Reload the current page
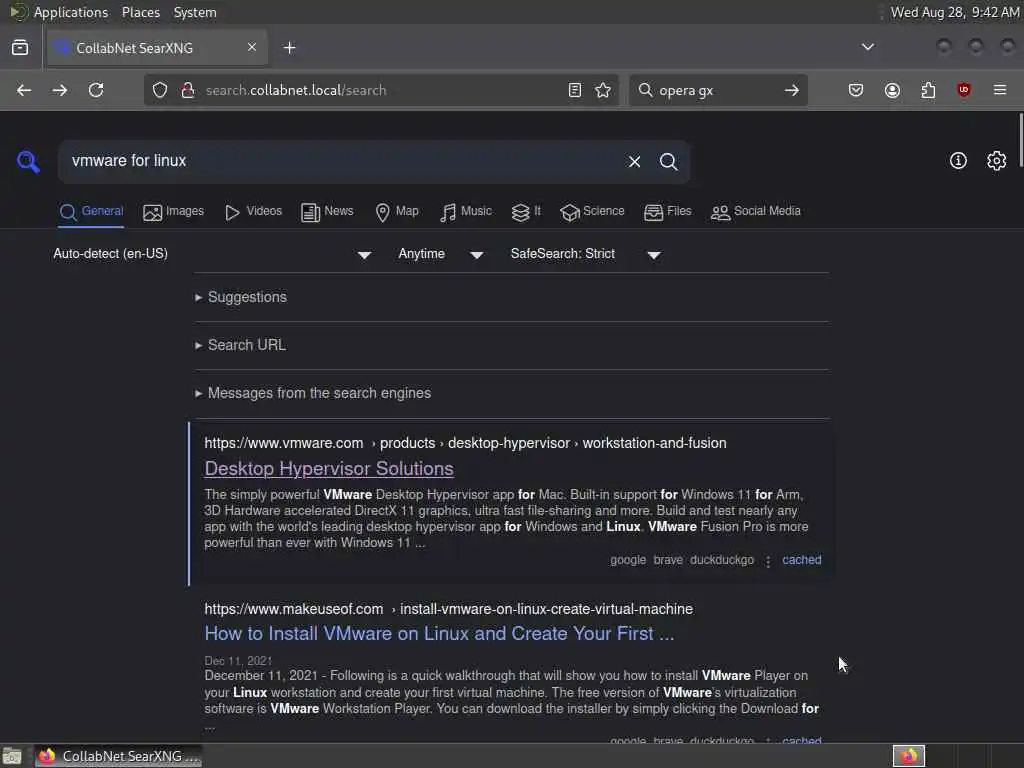The image size is (1024, 768). [x=96, y=90]
